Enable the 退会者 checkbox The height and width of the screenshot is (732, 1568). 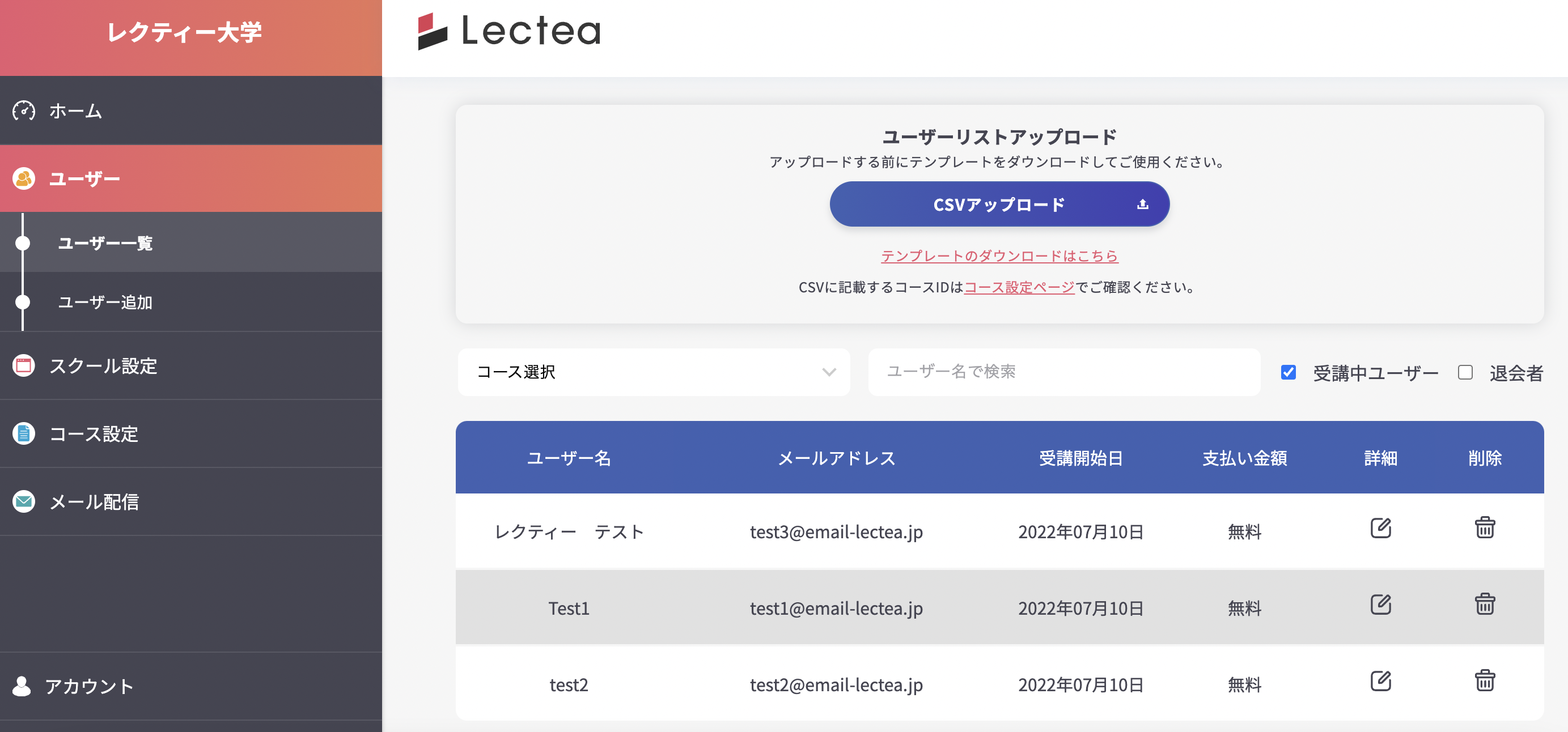click(1464, 372)
